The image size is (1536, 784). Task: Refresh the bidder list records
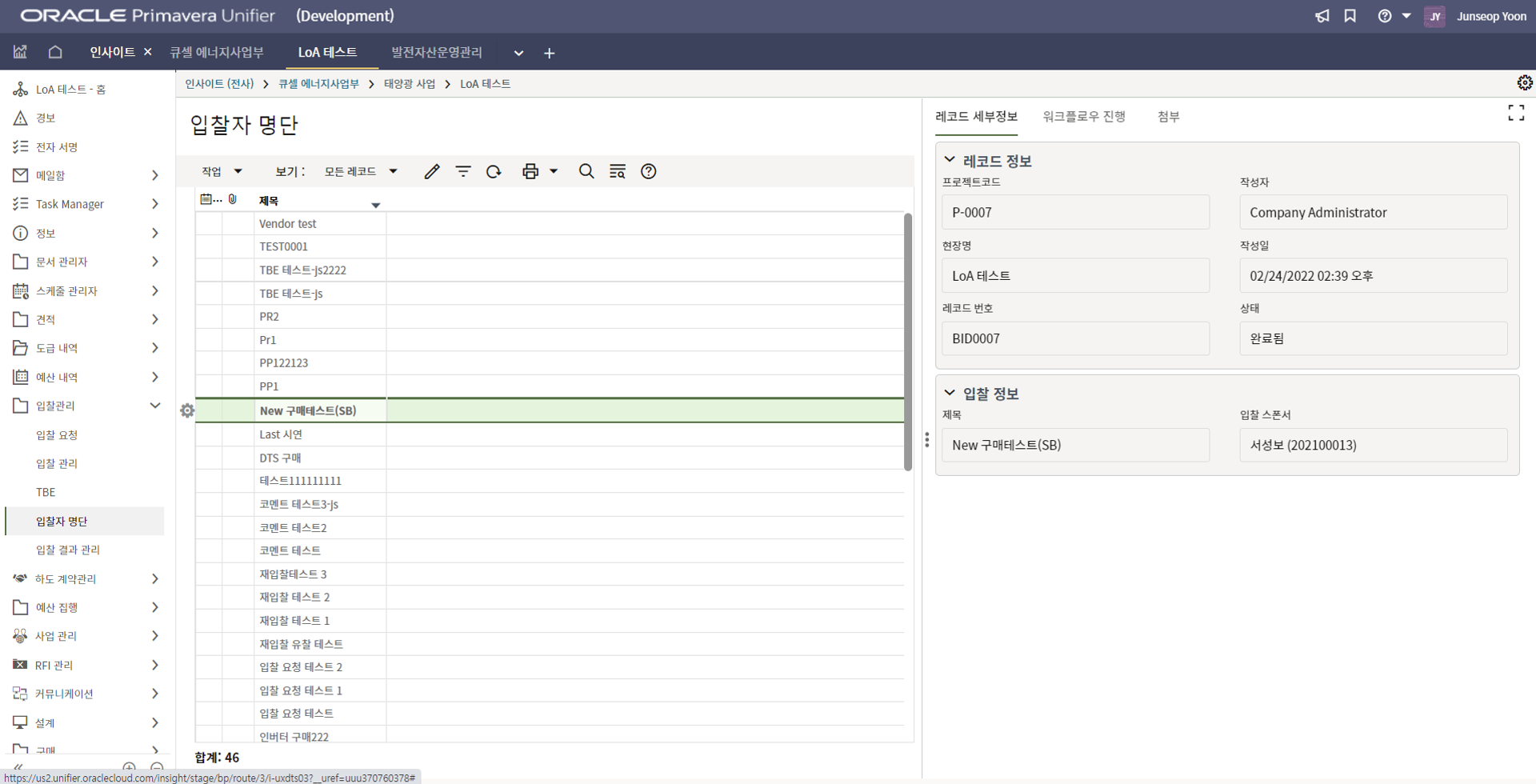494,171
